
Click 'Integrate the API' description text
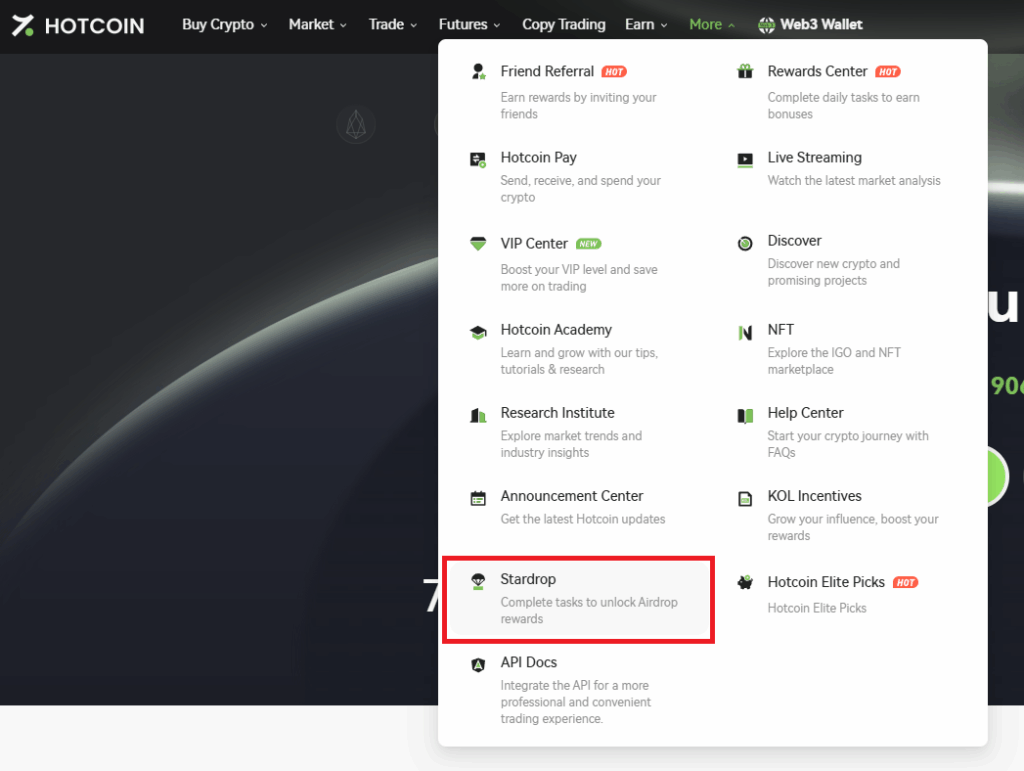point(575,702)
